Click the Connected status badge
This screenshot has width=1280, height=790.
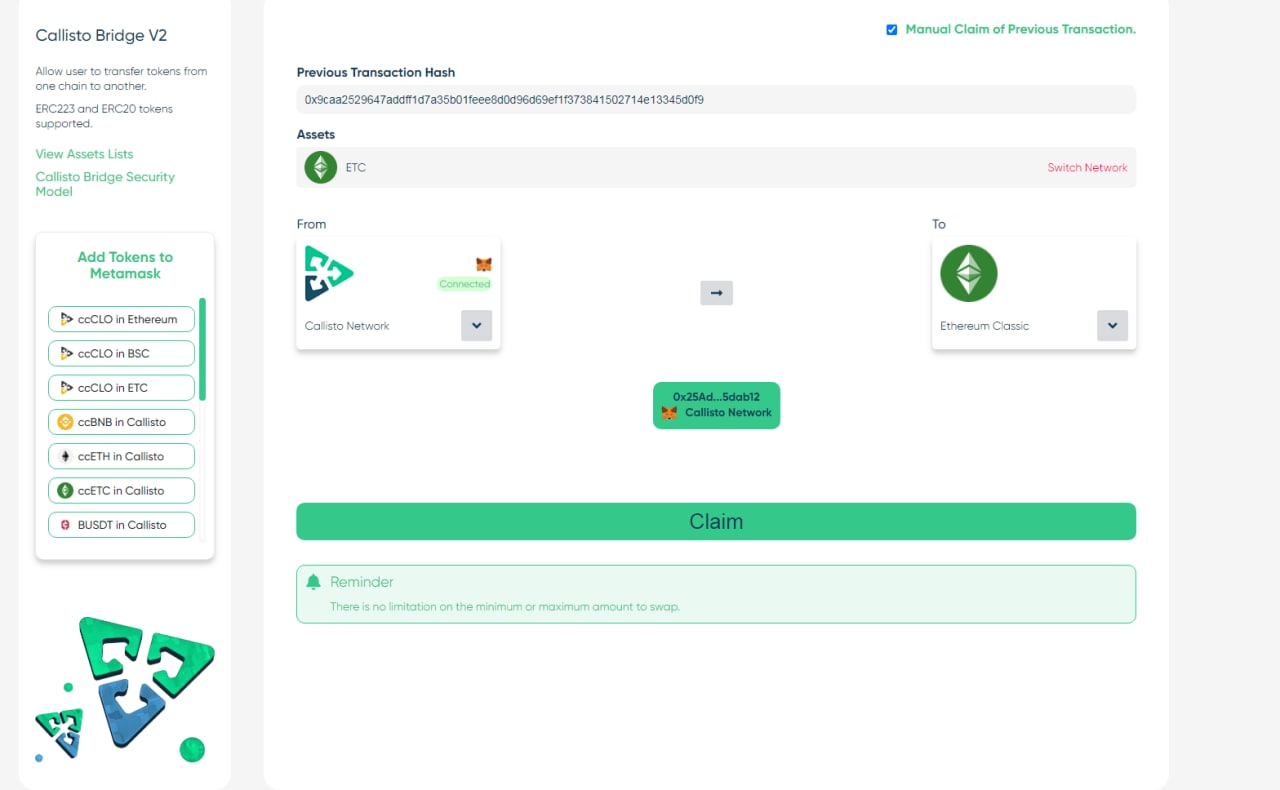pos(465,284)
